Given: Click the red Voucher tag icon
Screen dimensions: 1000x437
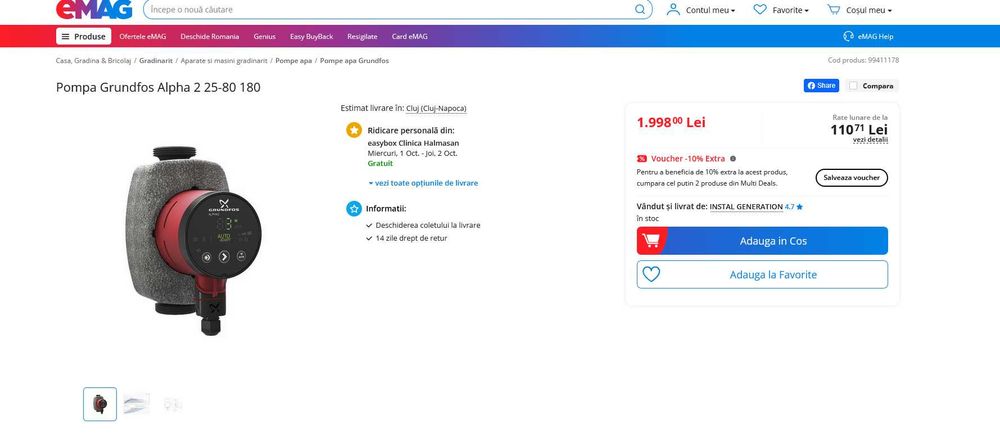Looking at the screenshot, I should 642,159.
